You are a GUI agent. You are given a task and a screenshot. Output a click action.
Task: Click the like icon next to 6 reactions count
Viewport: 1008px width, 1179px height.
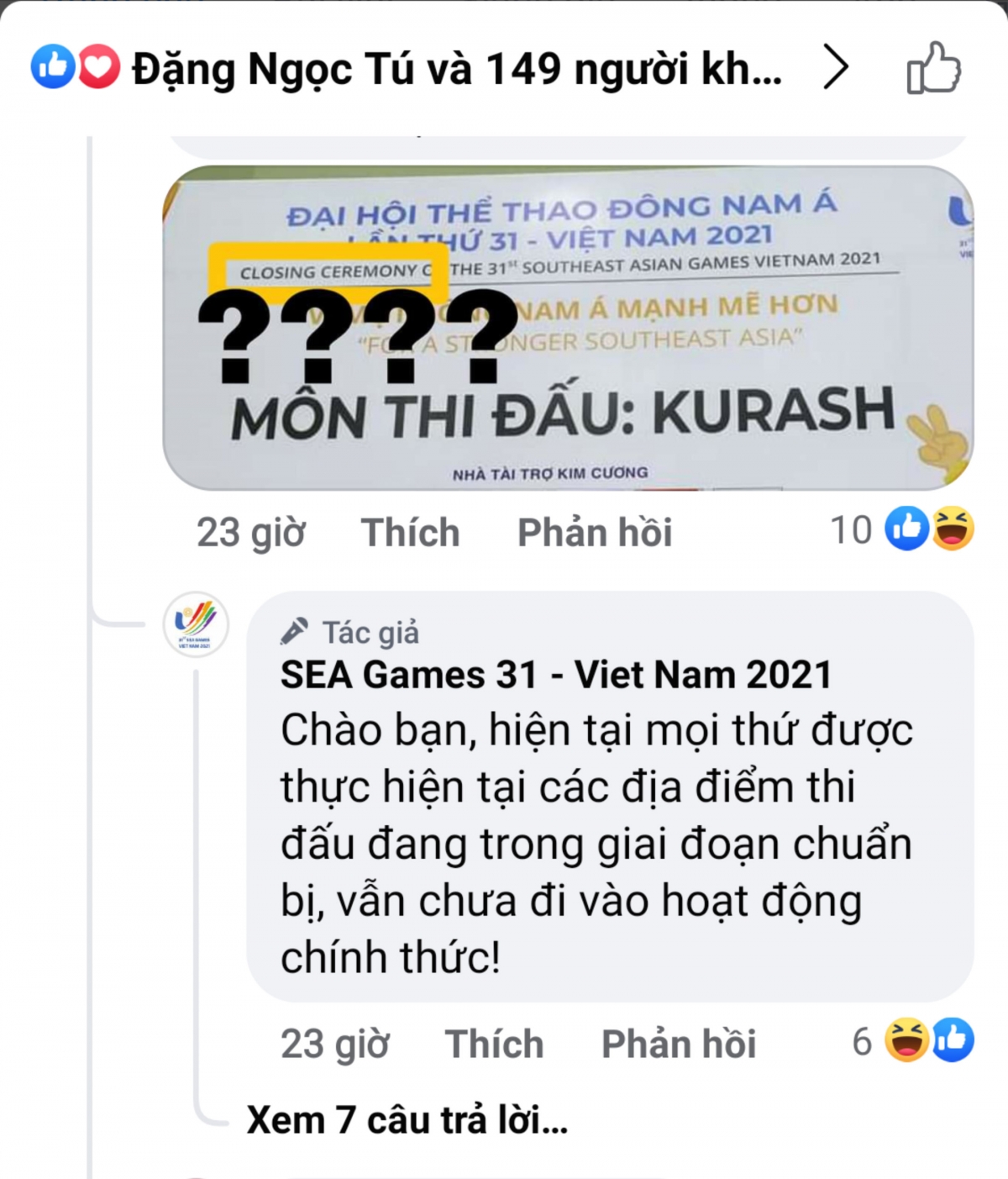(x=953, y=1040)
